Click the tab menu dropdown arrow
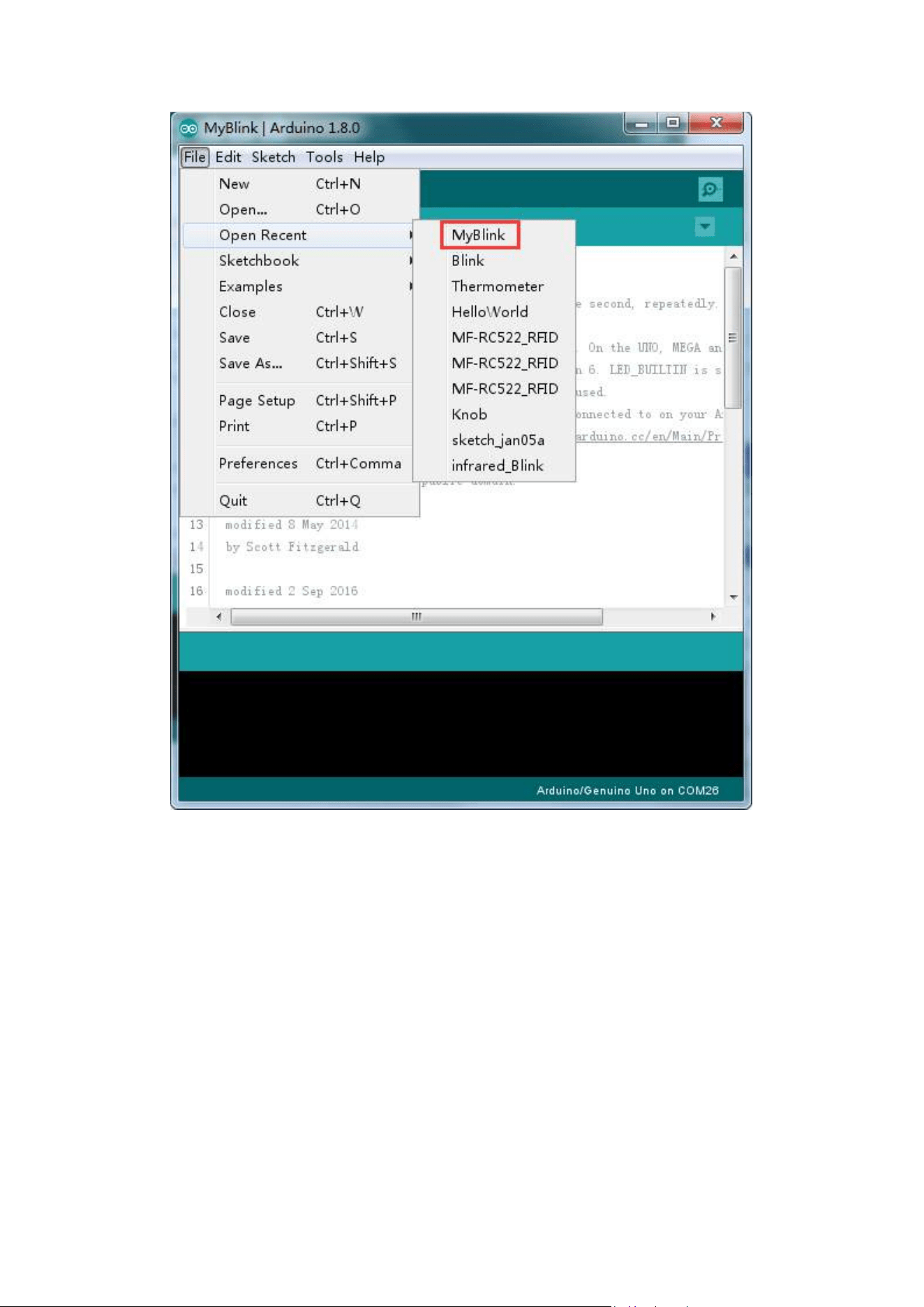 tap(705, 226)
